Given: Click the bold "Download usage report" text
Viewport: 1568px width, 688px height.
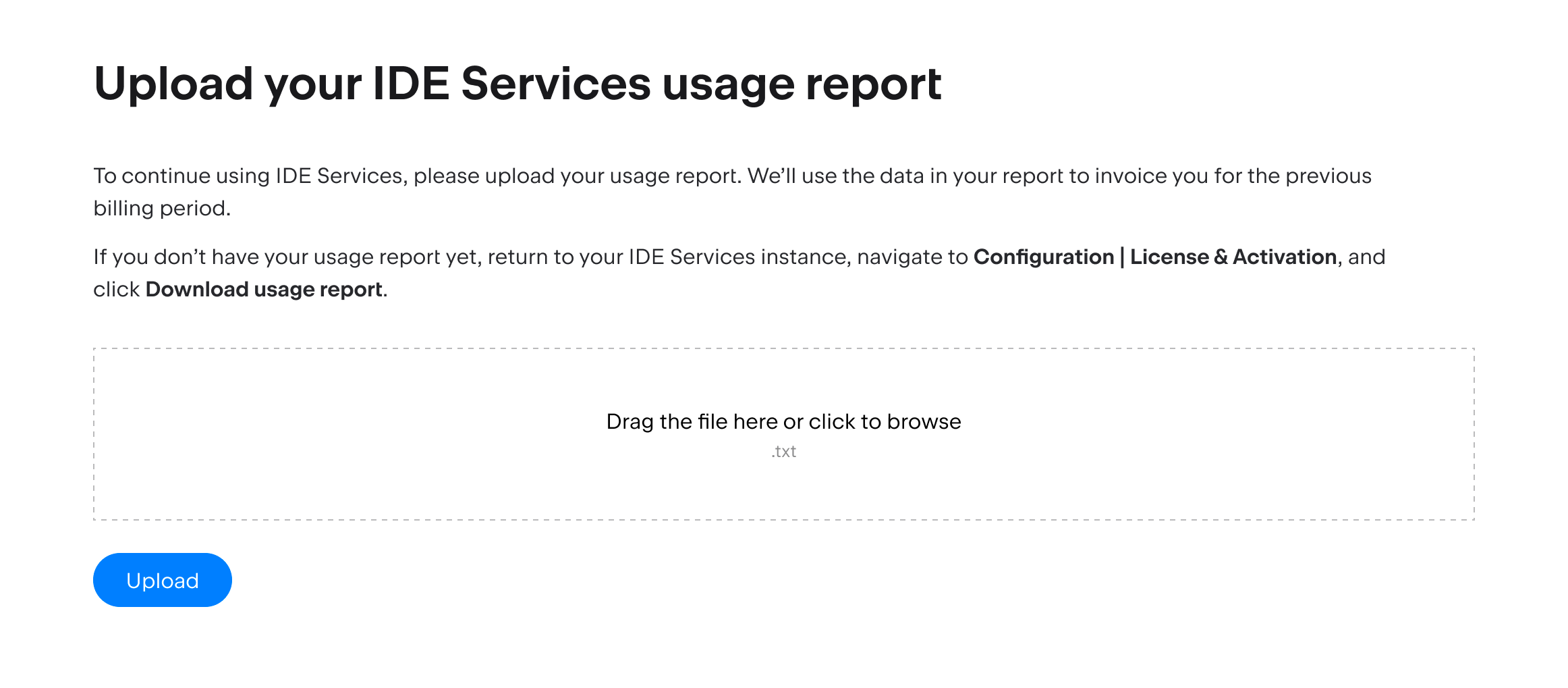Looking at the screenshot, I should click(x=263, y=289).
